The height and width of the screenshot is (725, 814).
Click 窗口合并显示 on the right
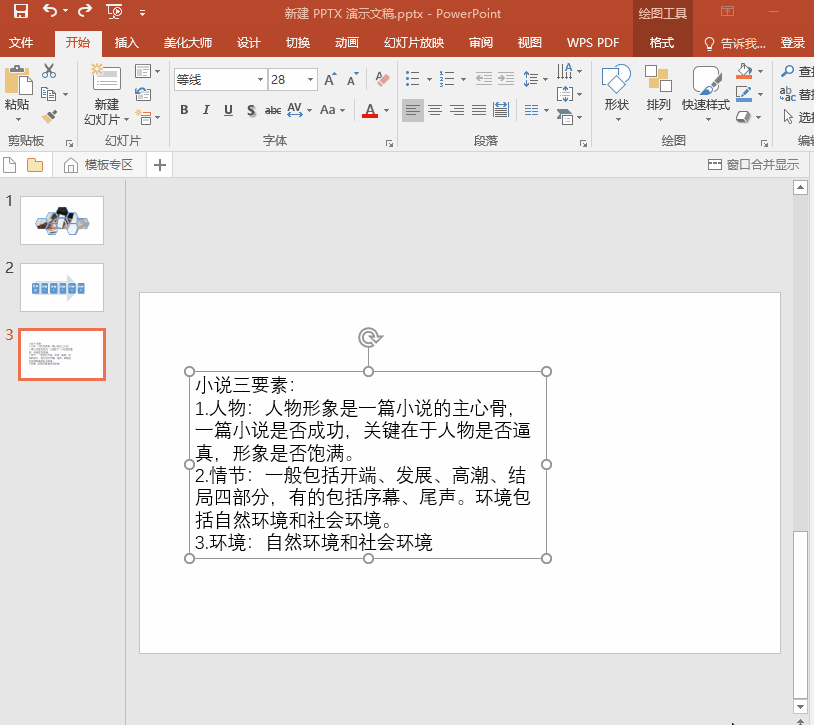753,165
